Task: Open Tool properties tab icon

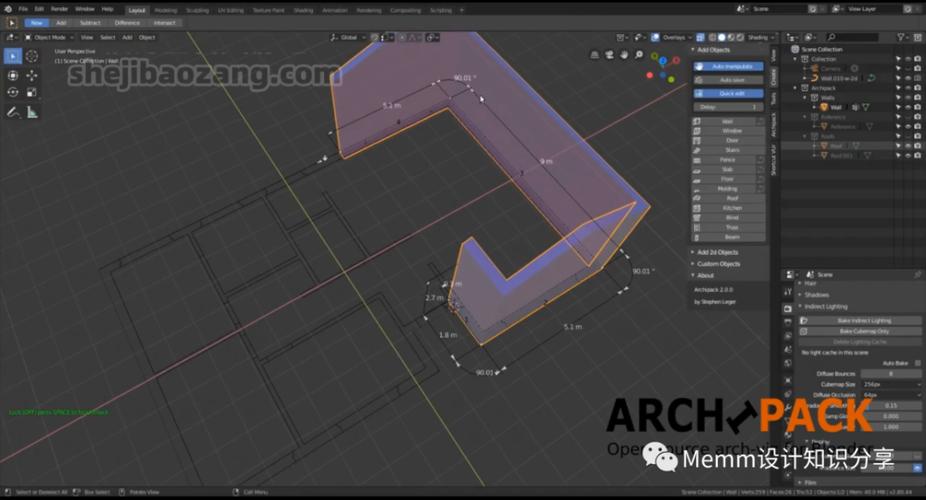Action: [788, 292]
